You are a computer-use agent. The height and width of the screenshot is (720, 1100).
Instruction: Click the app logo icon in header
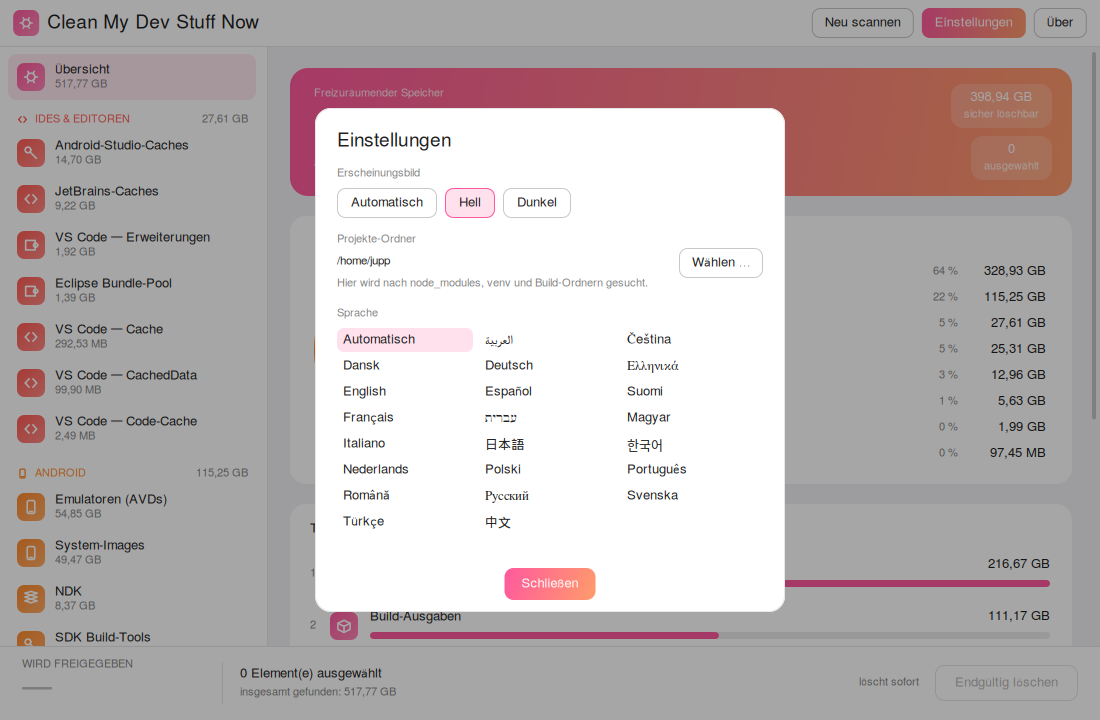(x=26, y=22)
